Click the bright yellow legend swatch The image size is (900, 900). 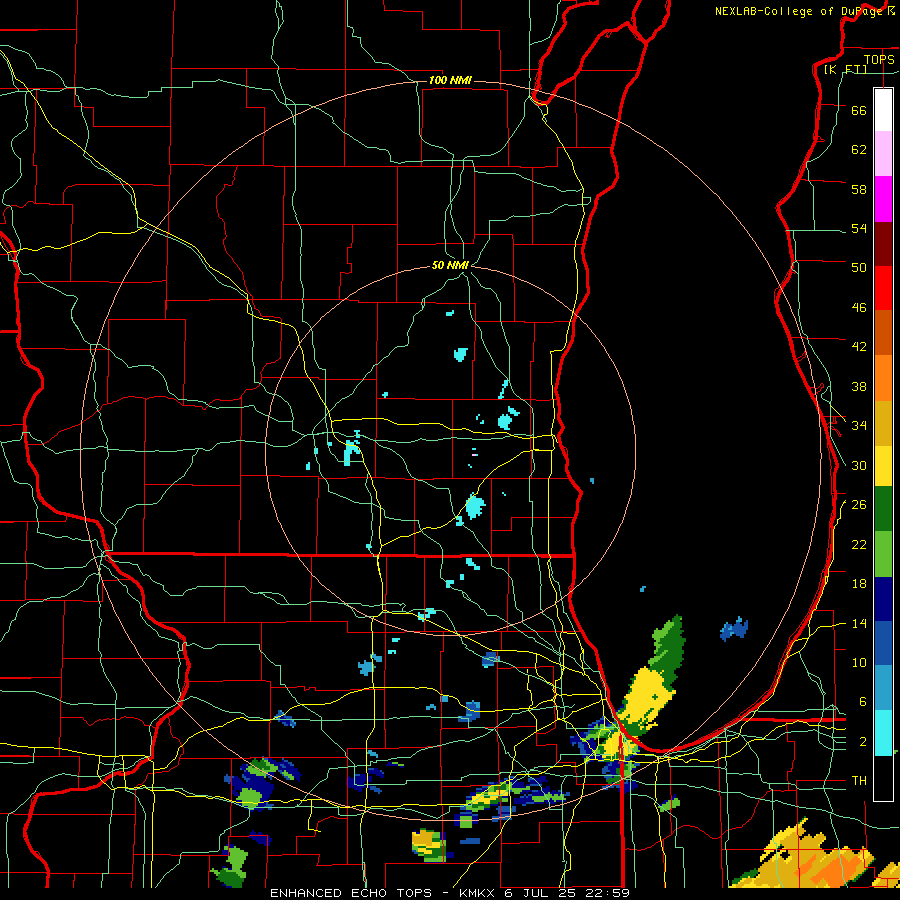pos(883,465)
